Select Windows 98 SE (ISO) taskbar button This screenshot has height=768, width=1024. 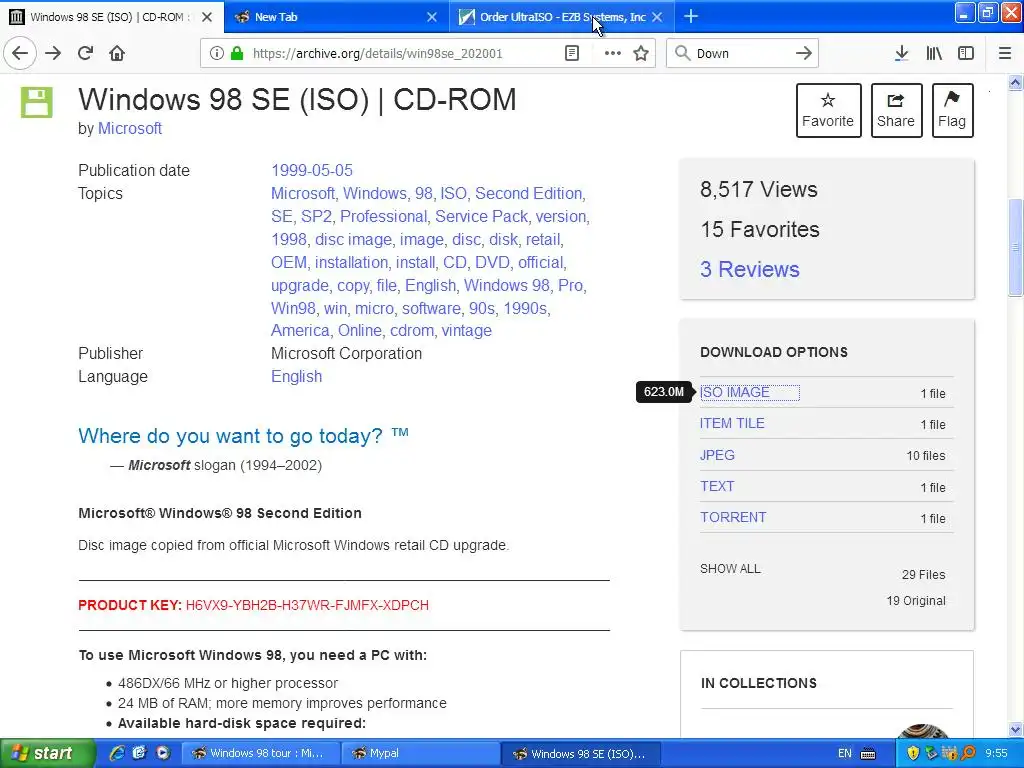click(x=581, y=753)
